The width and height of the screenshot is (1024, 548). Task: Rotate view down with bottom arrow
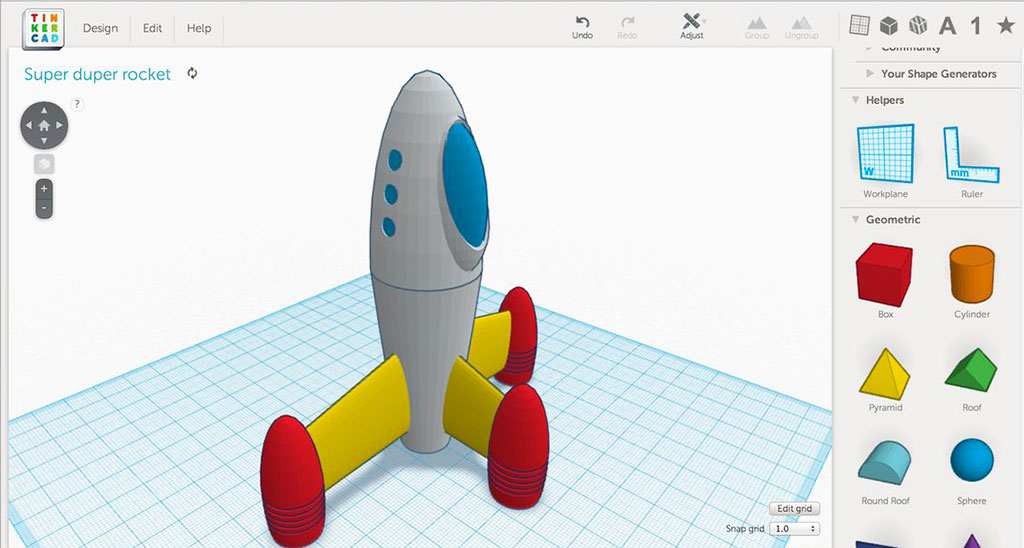coord(44,140)
